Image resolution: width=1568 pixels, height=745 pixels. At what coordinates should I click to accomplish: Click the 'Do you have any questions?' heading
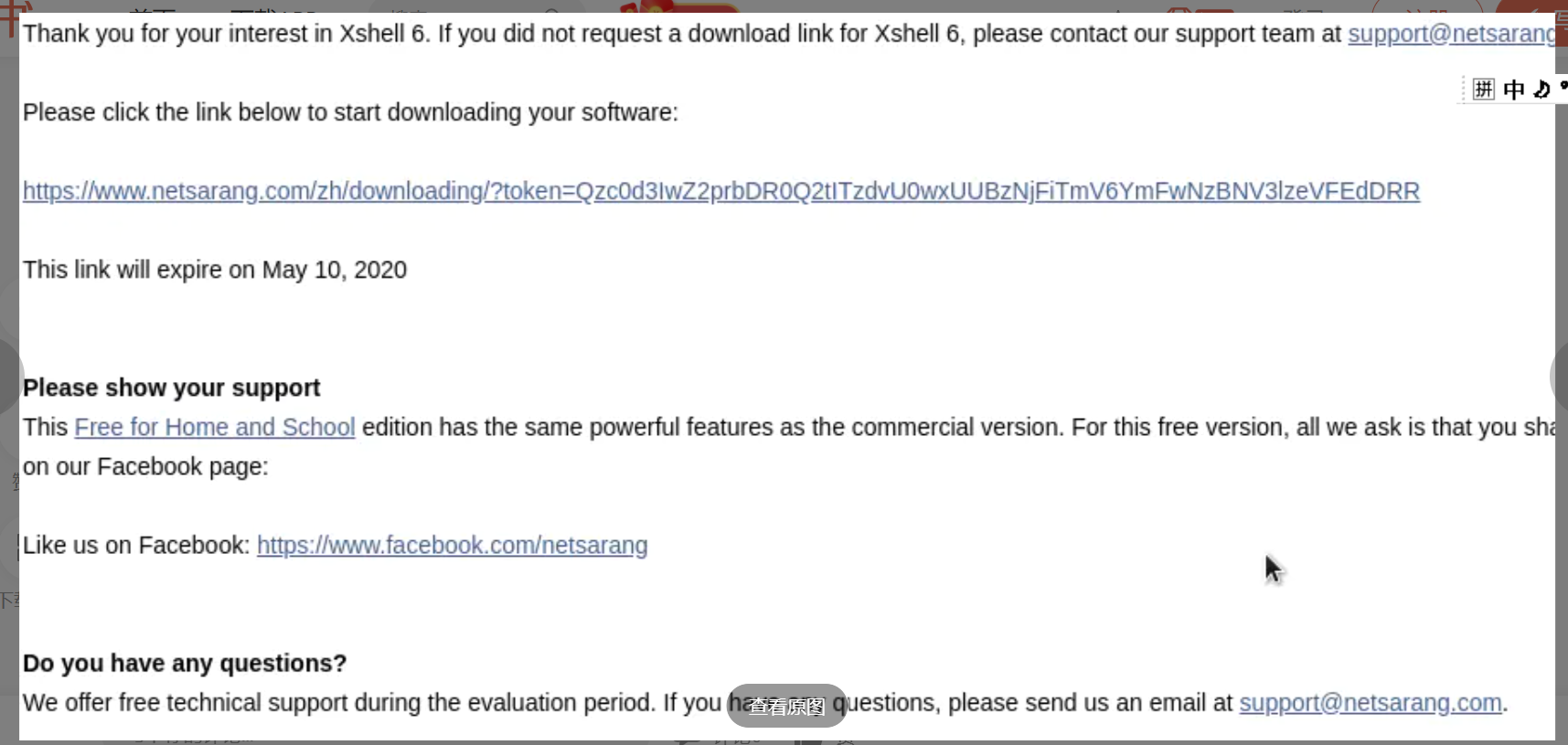[185, 663]
